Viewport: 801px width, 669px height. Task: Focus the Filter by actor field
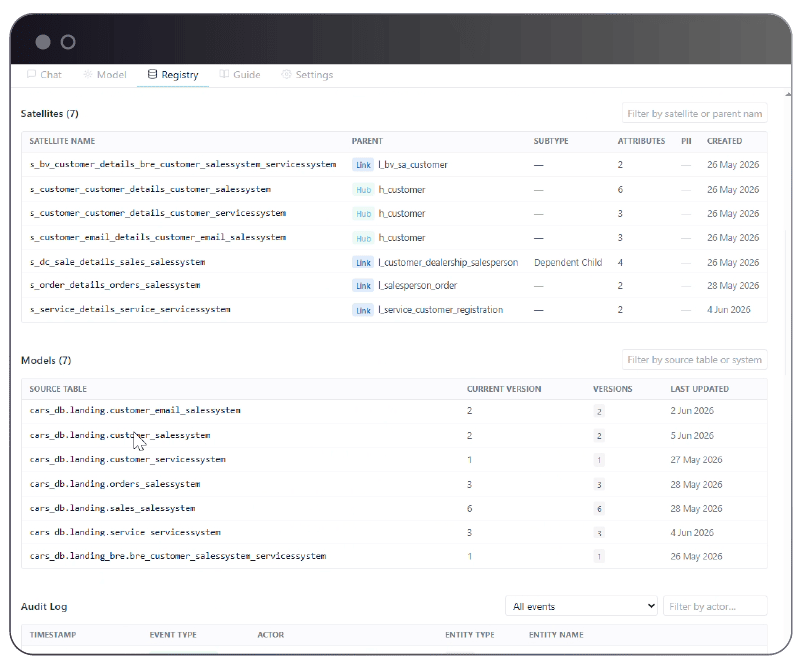point(715,606)
